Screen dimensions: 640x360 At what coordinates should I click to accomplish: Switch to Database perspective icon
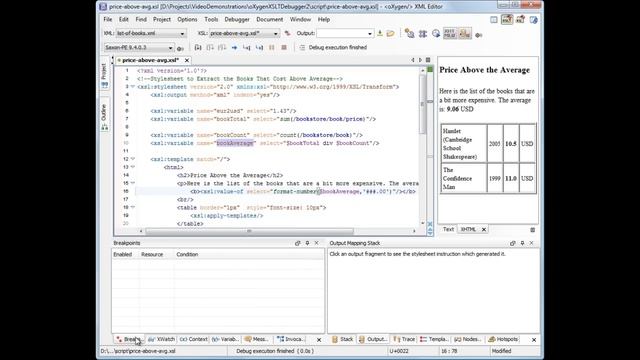click(x=533, y=20)
